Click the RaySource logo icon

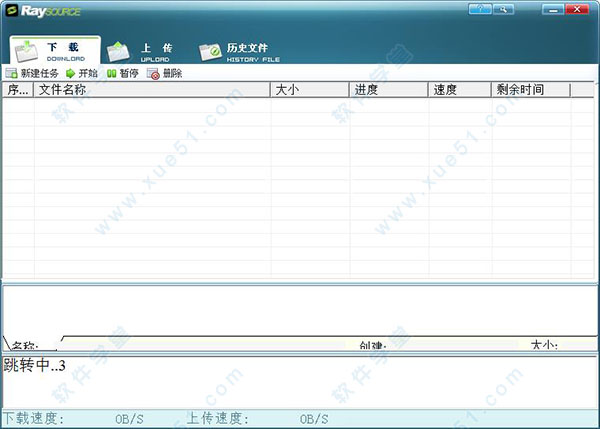[x=12, y=10]
